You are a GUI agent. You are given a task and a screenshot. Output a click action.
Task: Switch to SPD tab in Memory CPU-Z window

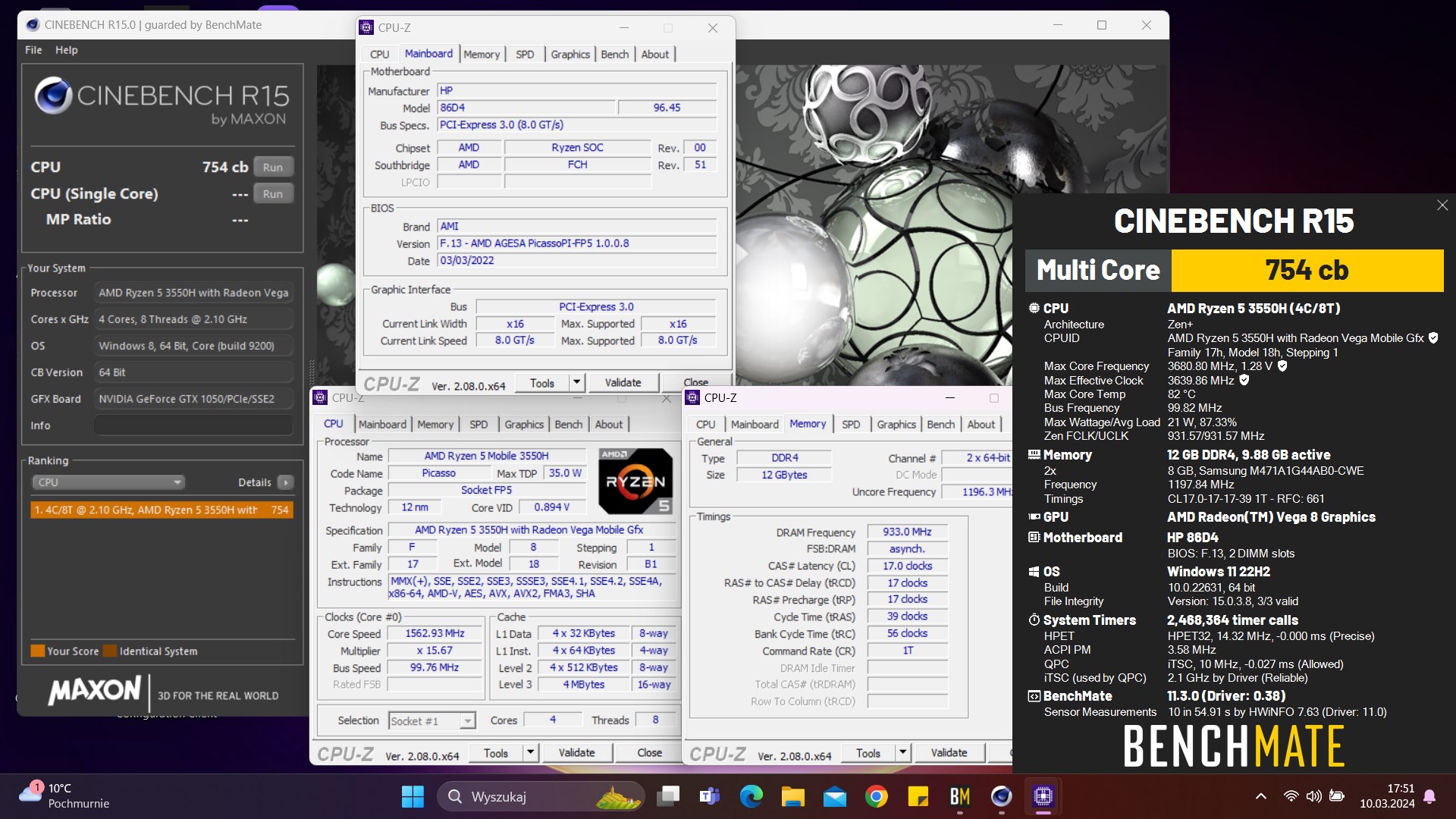click(x=851, y=425)
